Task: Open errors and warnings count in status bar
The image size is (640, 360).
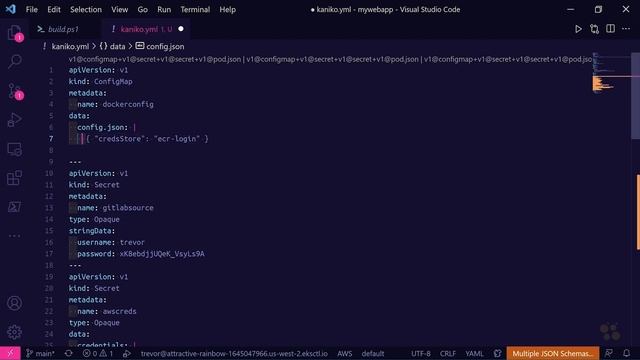Action: point(98,353)
